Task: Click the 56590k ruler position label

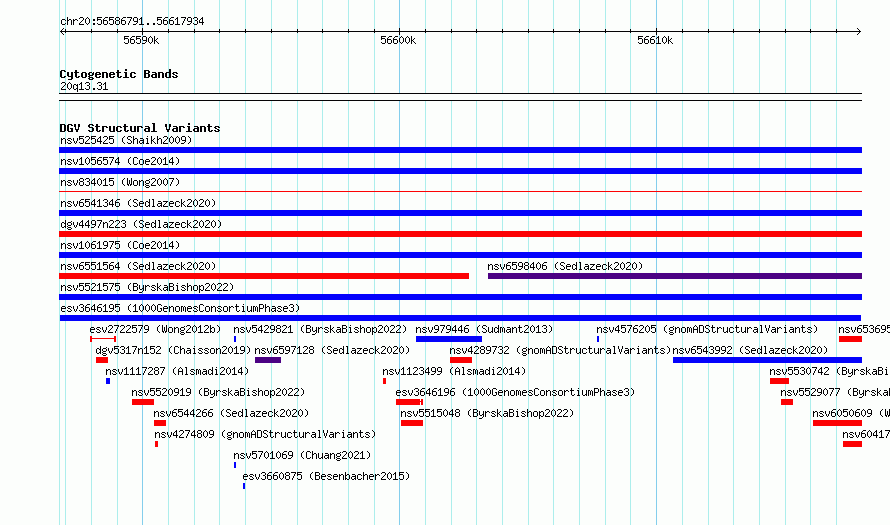Action: [x=141, y=40]
